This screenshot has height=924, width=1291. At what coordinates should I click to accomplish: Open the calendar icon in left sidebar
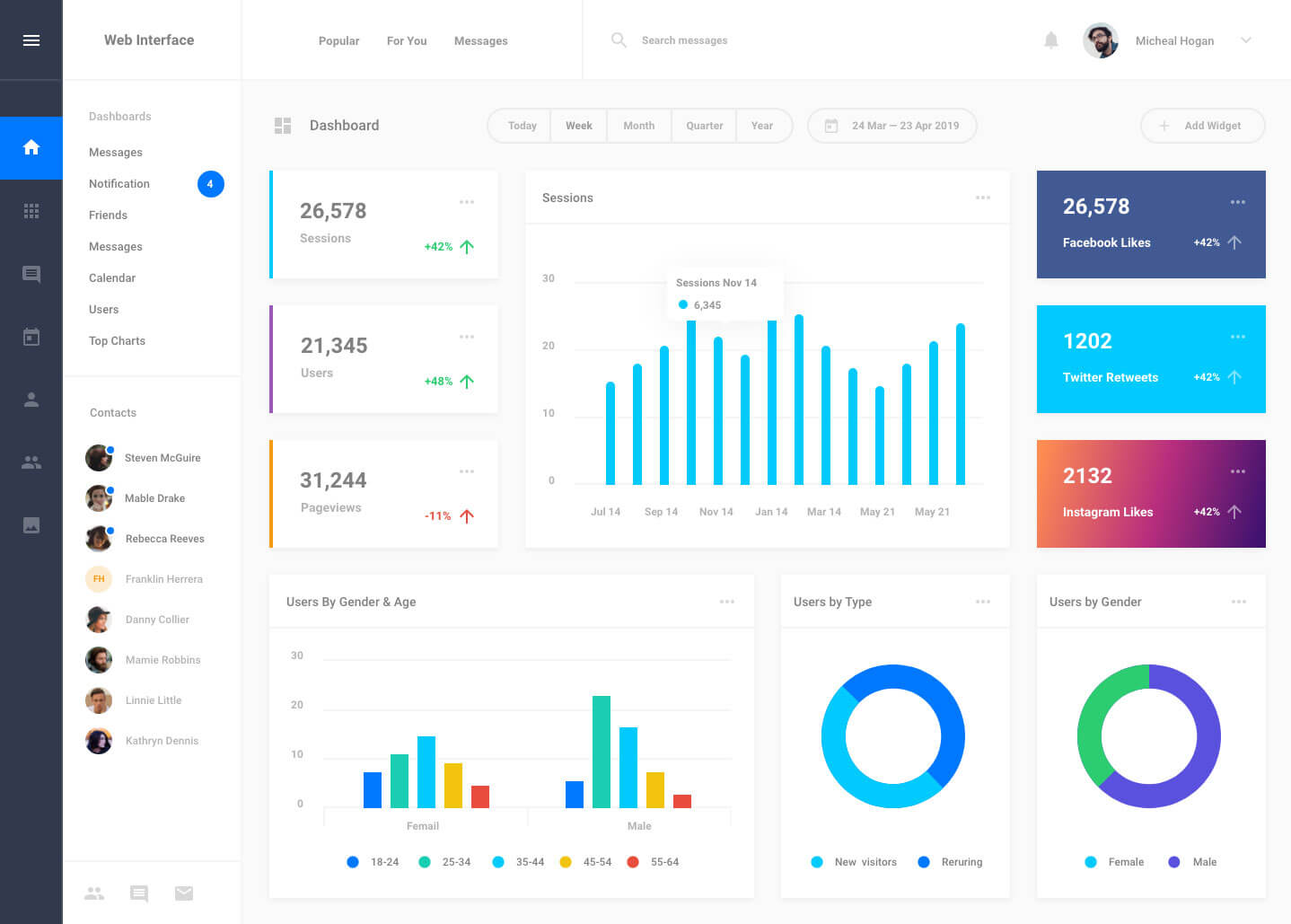click(31, 338)
